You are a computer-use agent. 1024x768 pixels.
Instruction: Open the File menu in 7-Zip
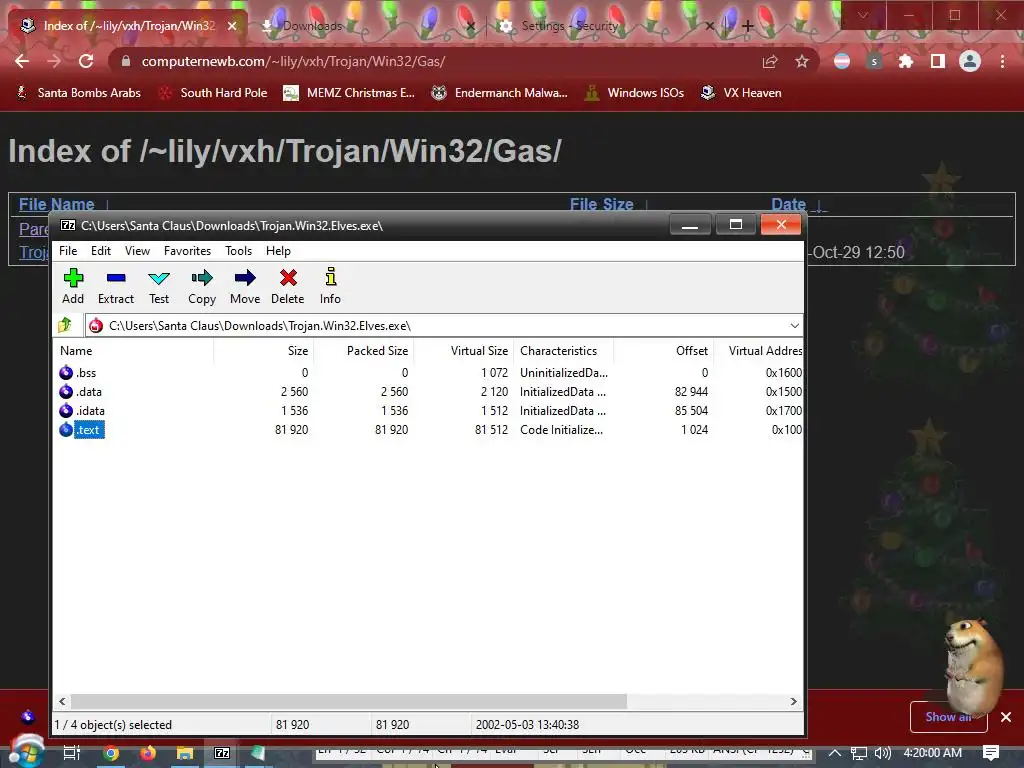click(x=68, y=251)
